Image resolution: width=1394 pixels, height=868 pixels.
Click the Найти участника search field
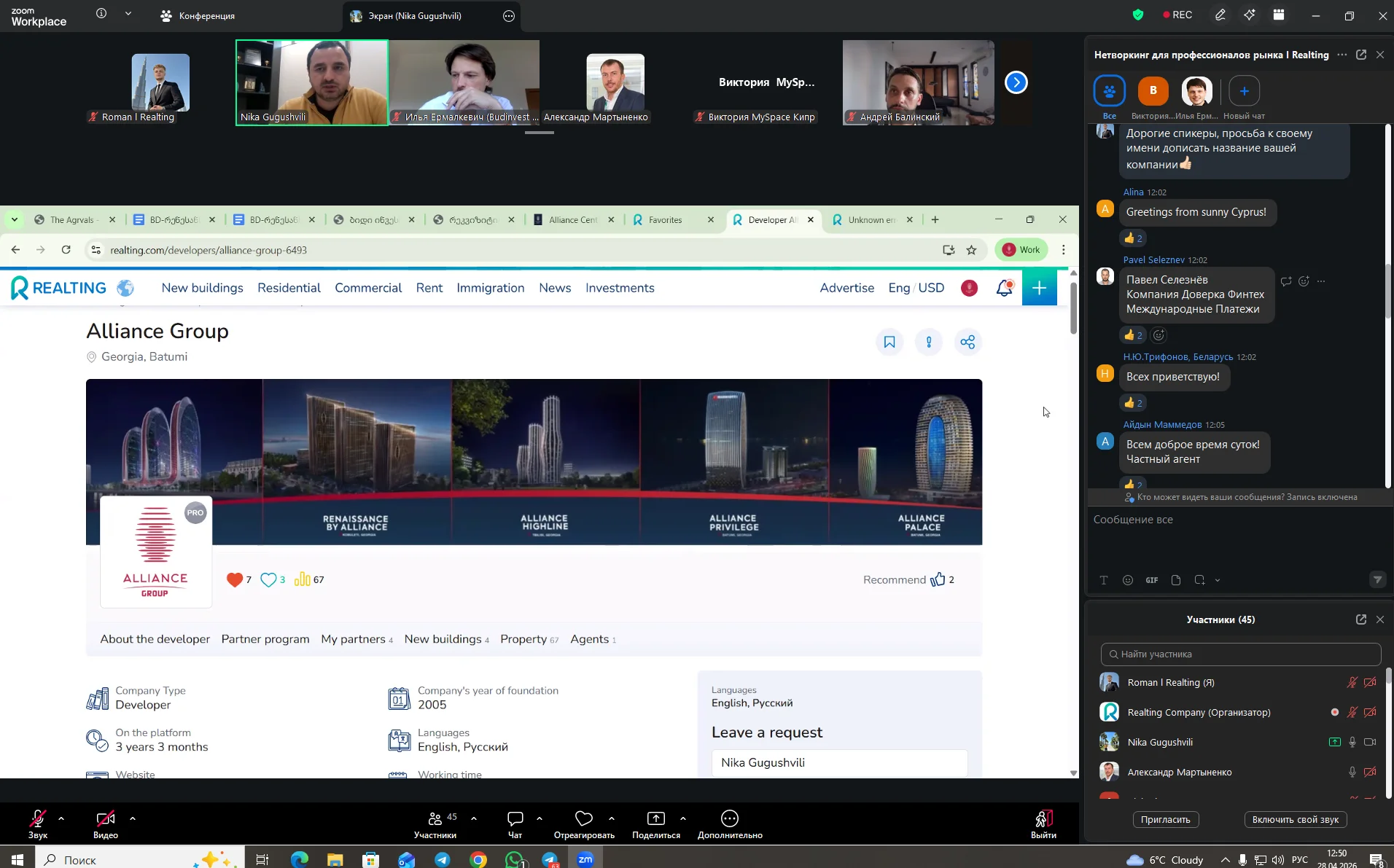tap(1241, 654)
